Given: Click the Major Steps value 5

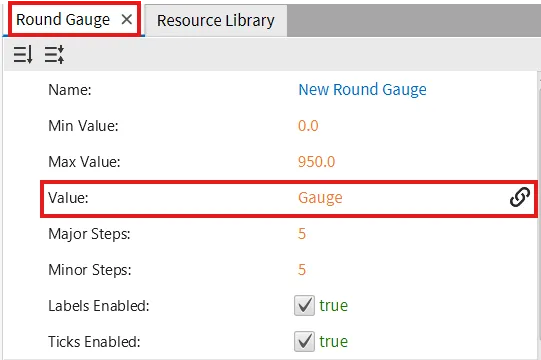Looking at the screenshot, I should point(302,234).
